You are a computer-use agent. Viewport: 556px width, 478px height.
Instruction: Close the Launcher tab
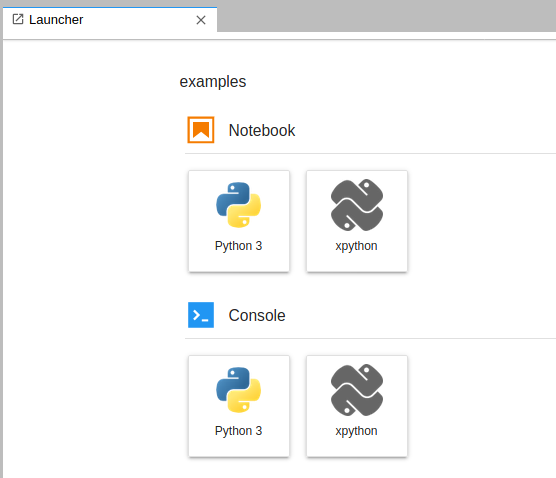201,20
